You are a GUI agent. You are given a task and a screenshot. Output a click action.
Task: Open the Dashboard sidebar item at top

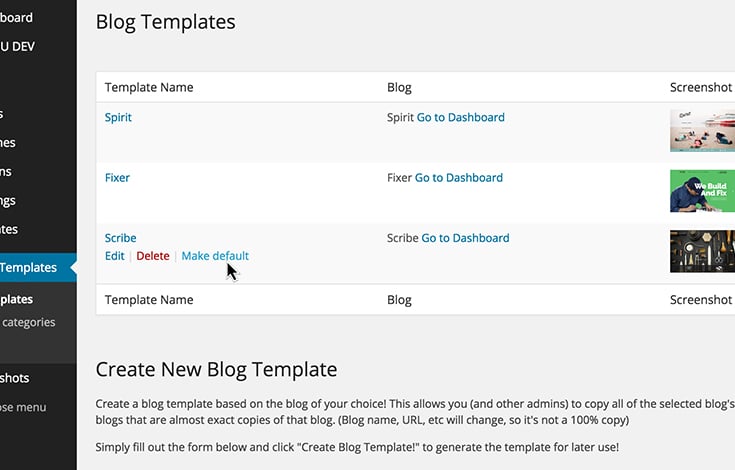coord(16,18)
